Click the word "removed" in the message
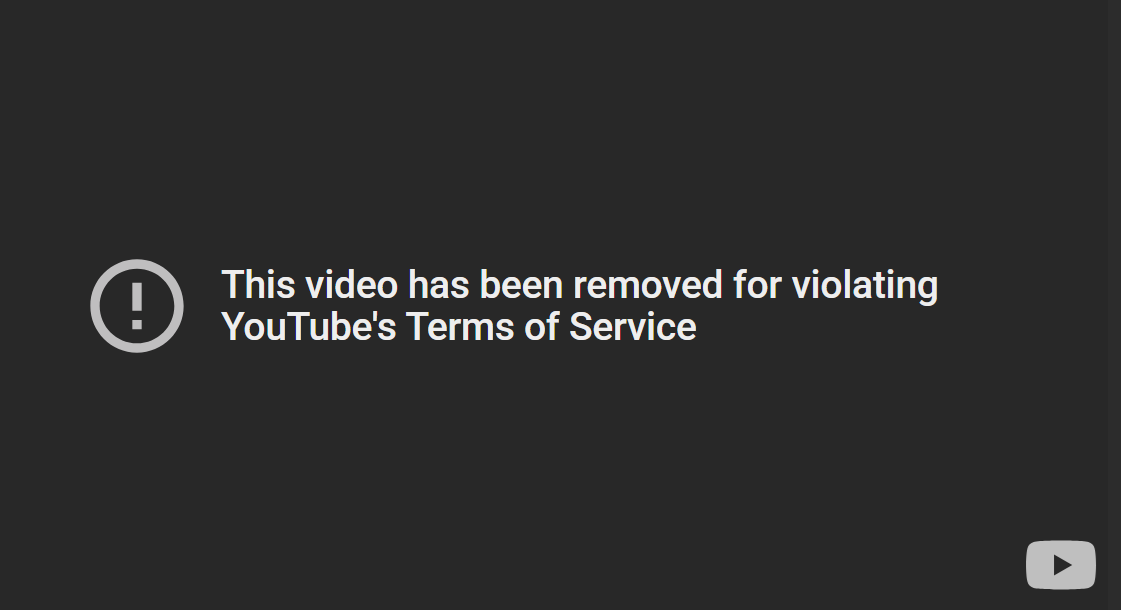 [648, 285]
